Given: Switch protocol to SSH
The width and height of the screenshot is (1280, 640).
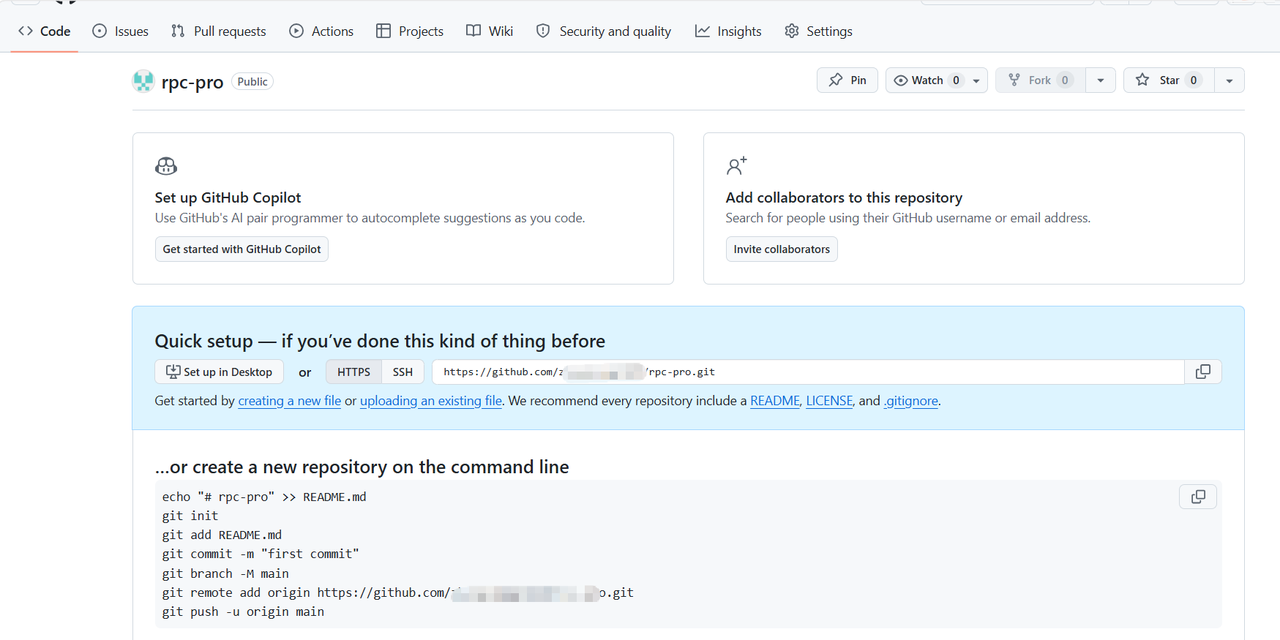Looking at the screenshot, I should (403, 371).
